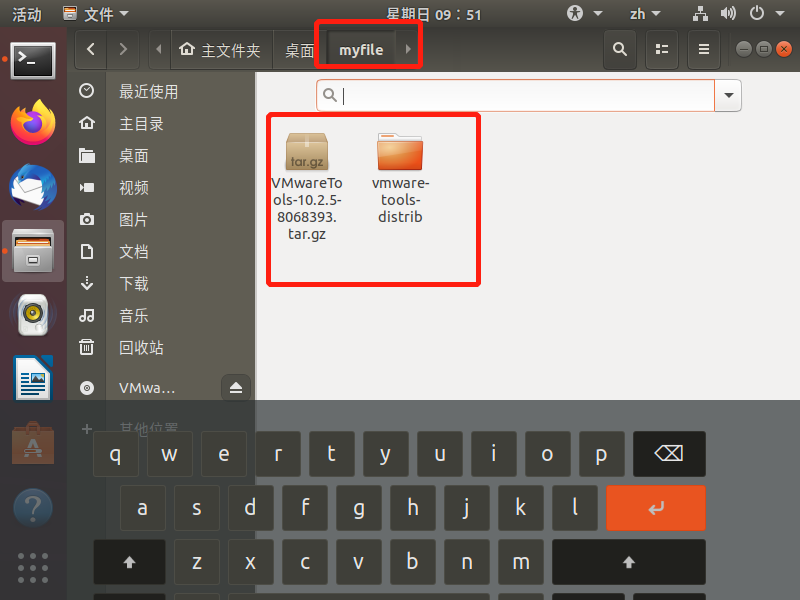Open 主目录 in the sidebar
The image size is (800, 600).
click(x=141, y=124)
